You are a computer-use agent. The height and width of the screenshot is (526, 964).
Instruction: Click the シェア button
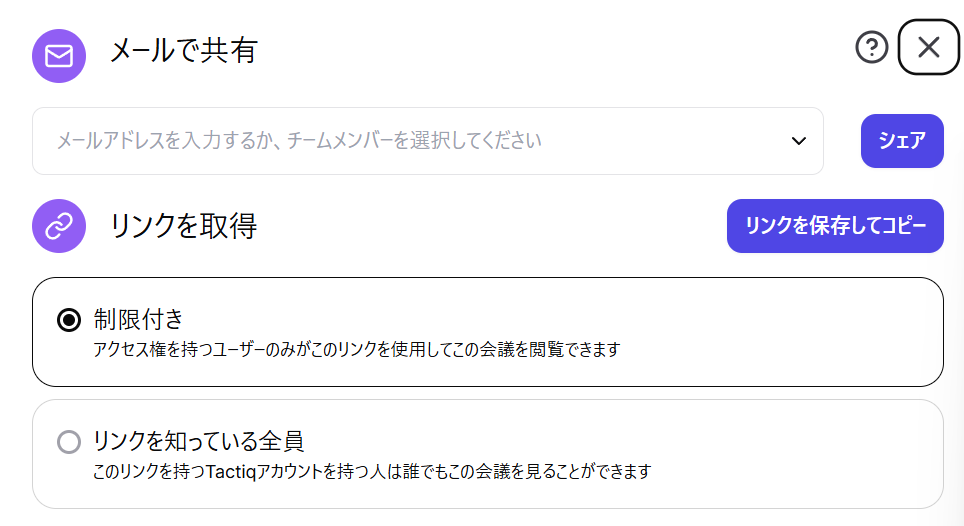coord(902,141)
